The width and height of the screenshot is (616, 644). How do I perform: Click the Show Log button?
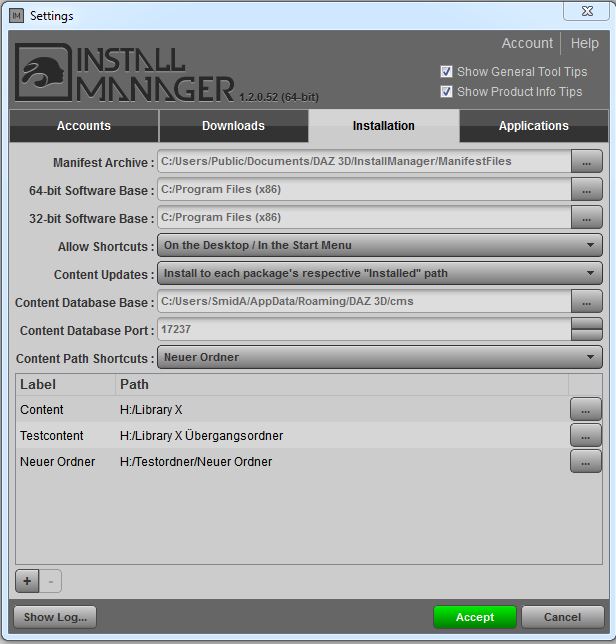(x=55, y=617)
